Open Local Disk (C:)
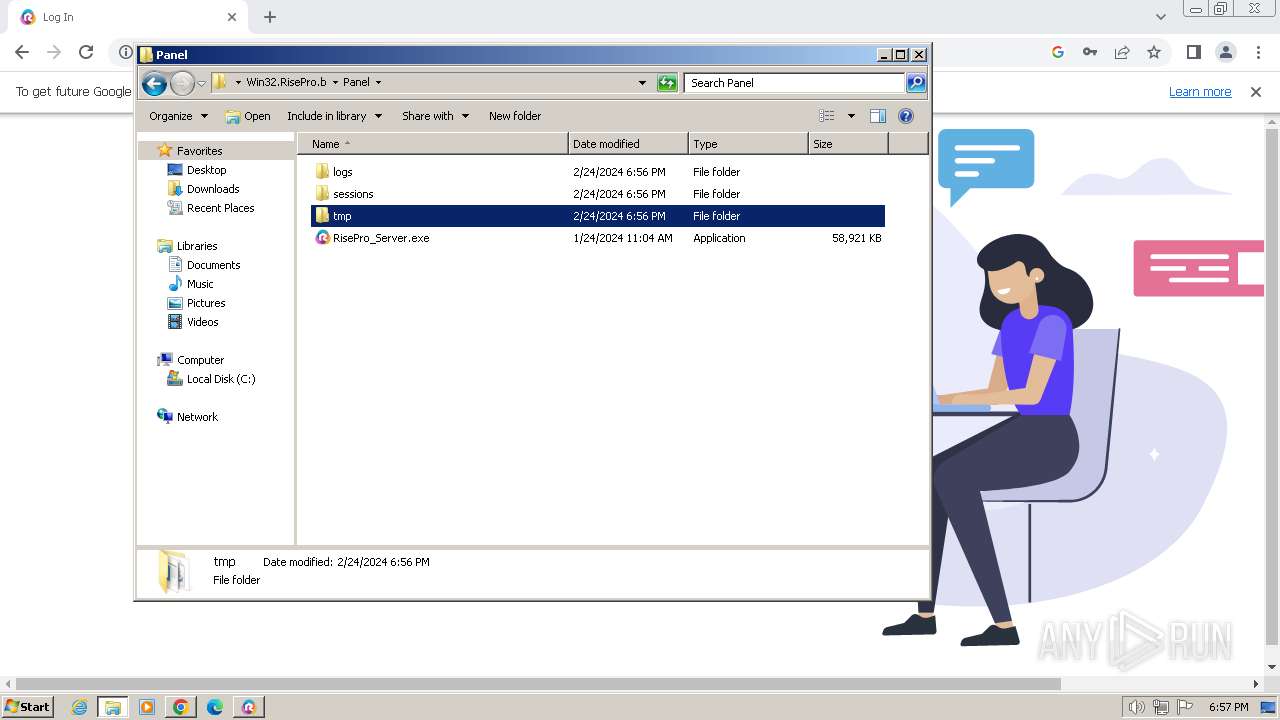 (220, 379)
